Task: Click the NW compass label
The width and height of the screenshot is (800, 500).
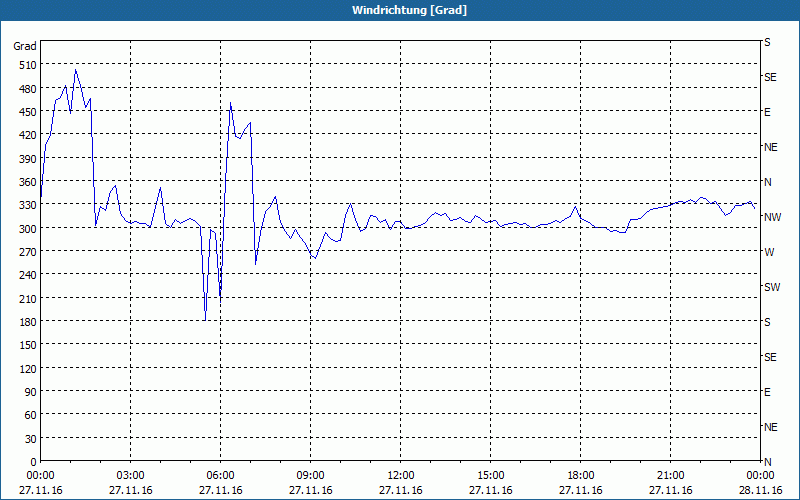Action: (772, 217)
